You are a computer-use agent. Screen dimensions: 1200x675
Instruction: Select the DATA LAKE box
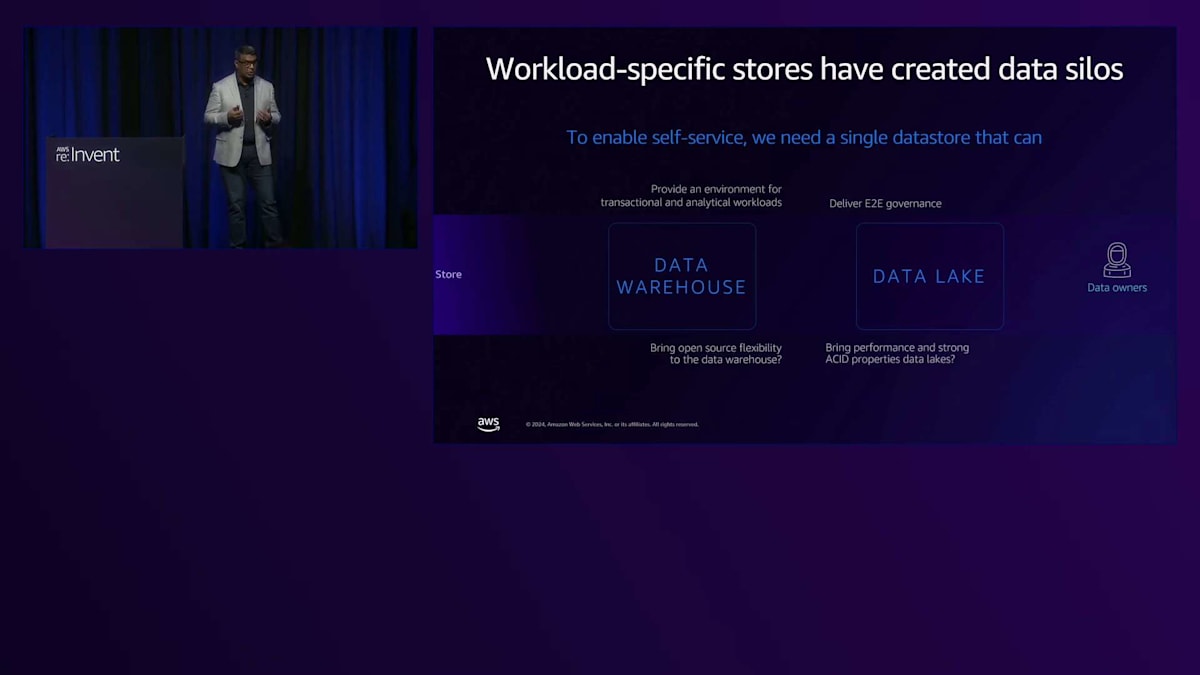coord(930,276)
